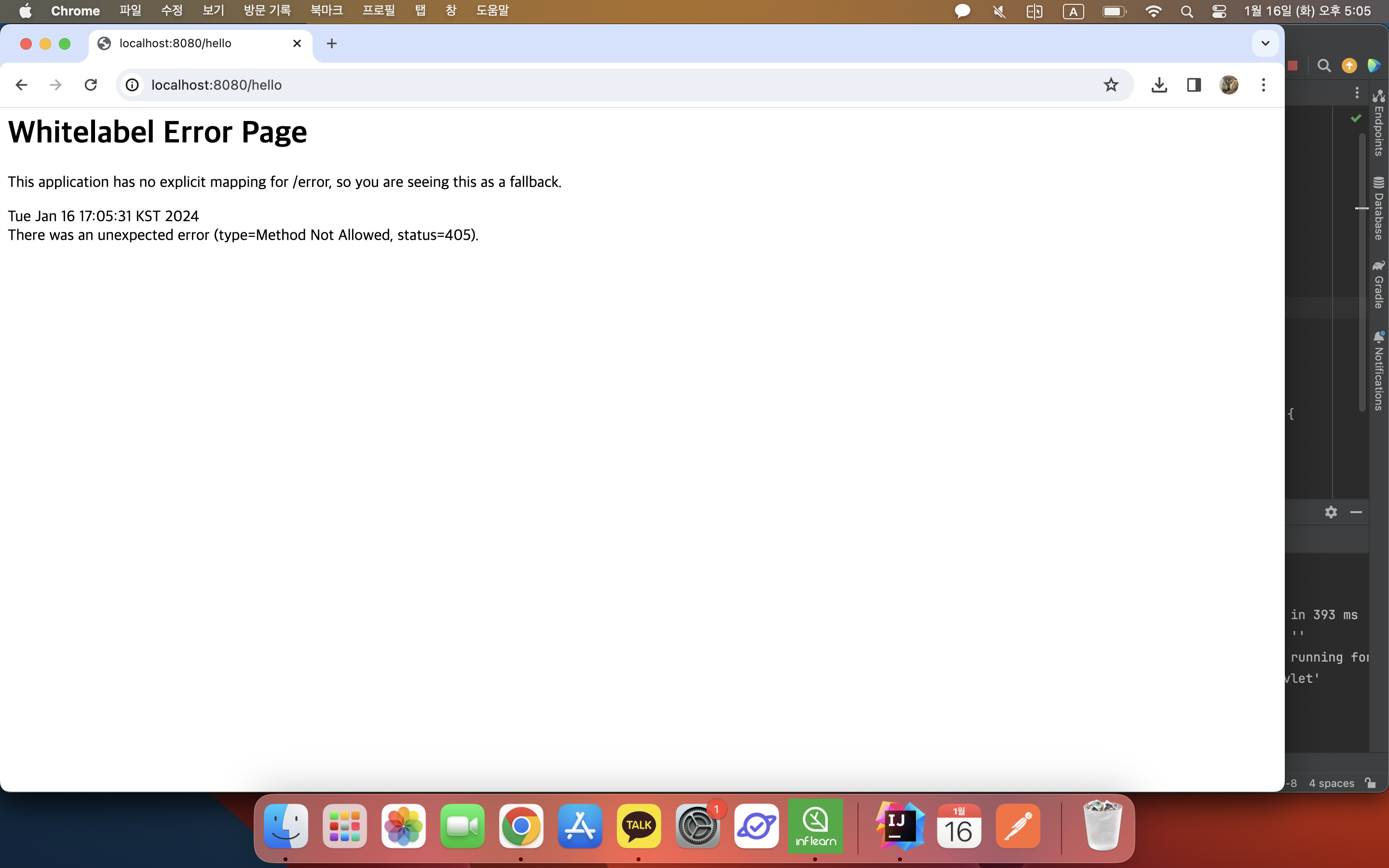Click IntelliJ editor vertical scrollbar

[1362, 272]
